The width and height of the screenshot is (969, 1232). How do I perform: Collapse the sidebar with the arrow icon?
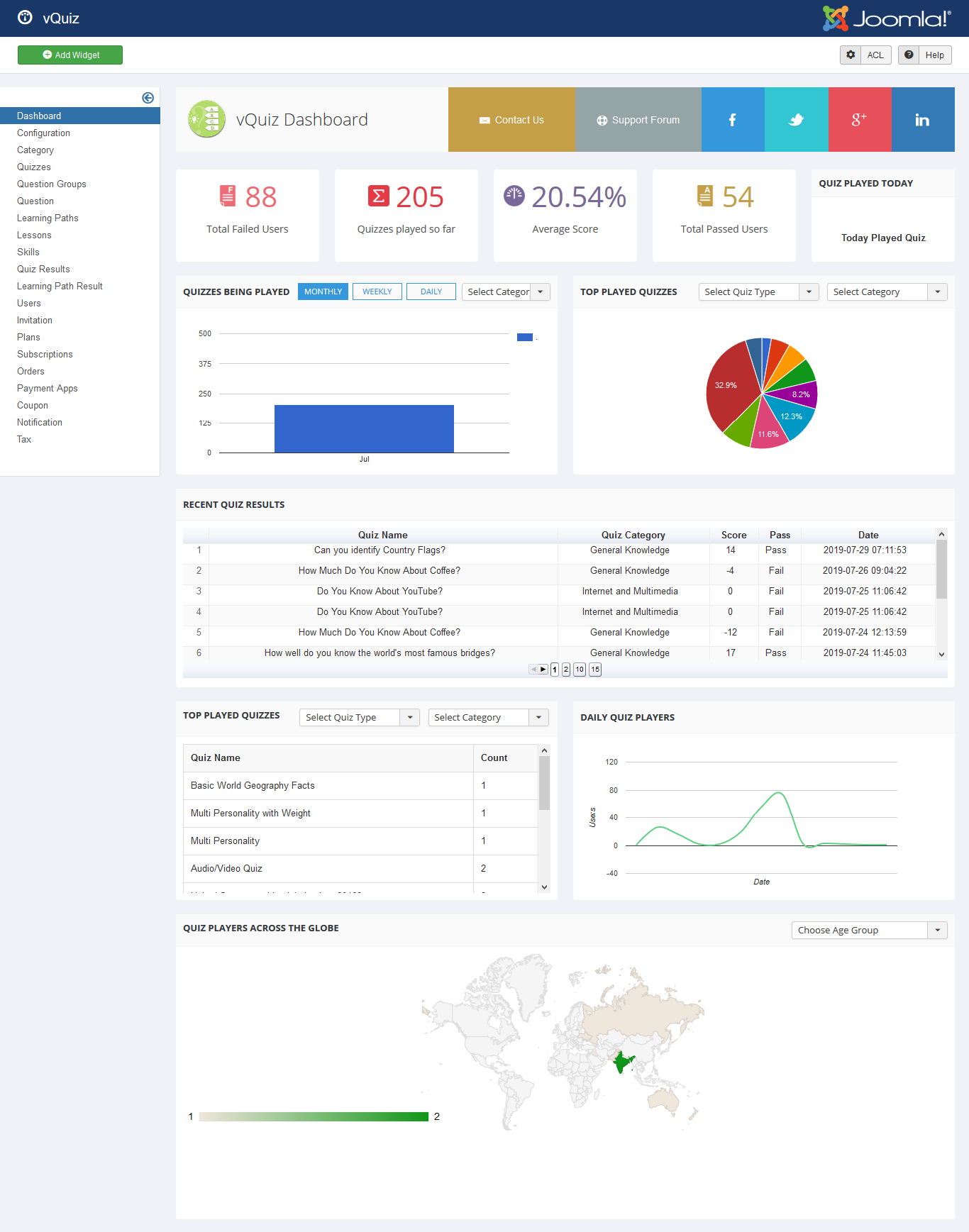[148, 98]
